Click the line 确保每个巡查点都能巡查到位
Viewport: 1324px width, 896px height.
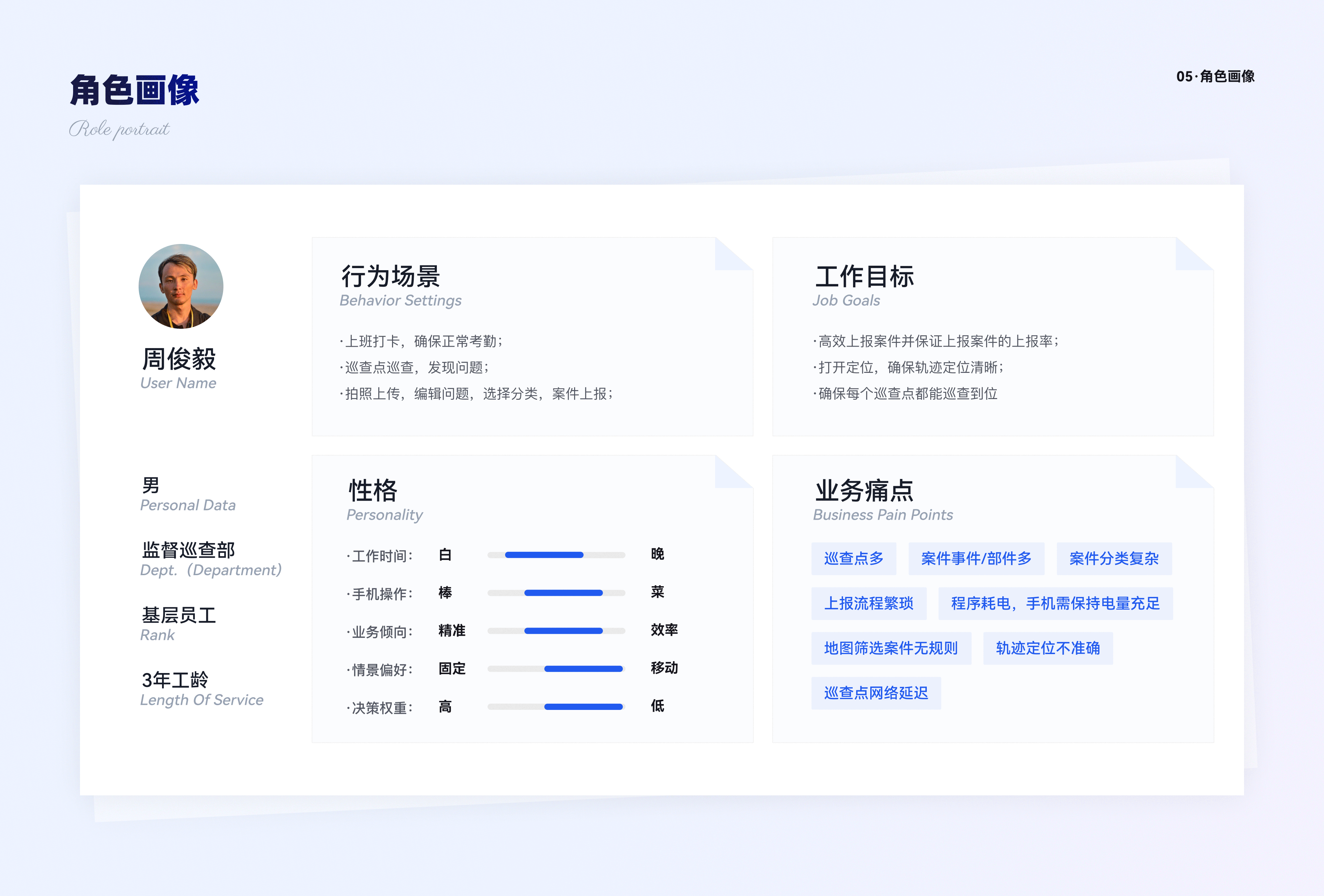pyautogui.click(x=905, y=394)
